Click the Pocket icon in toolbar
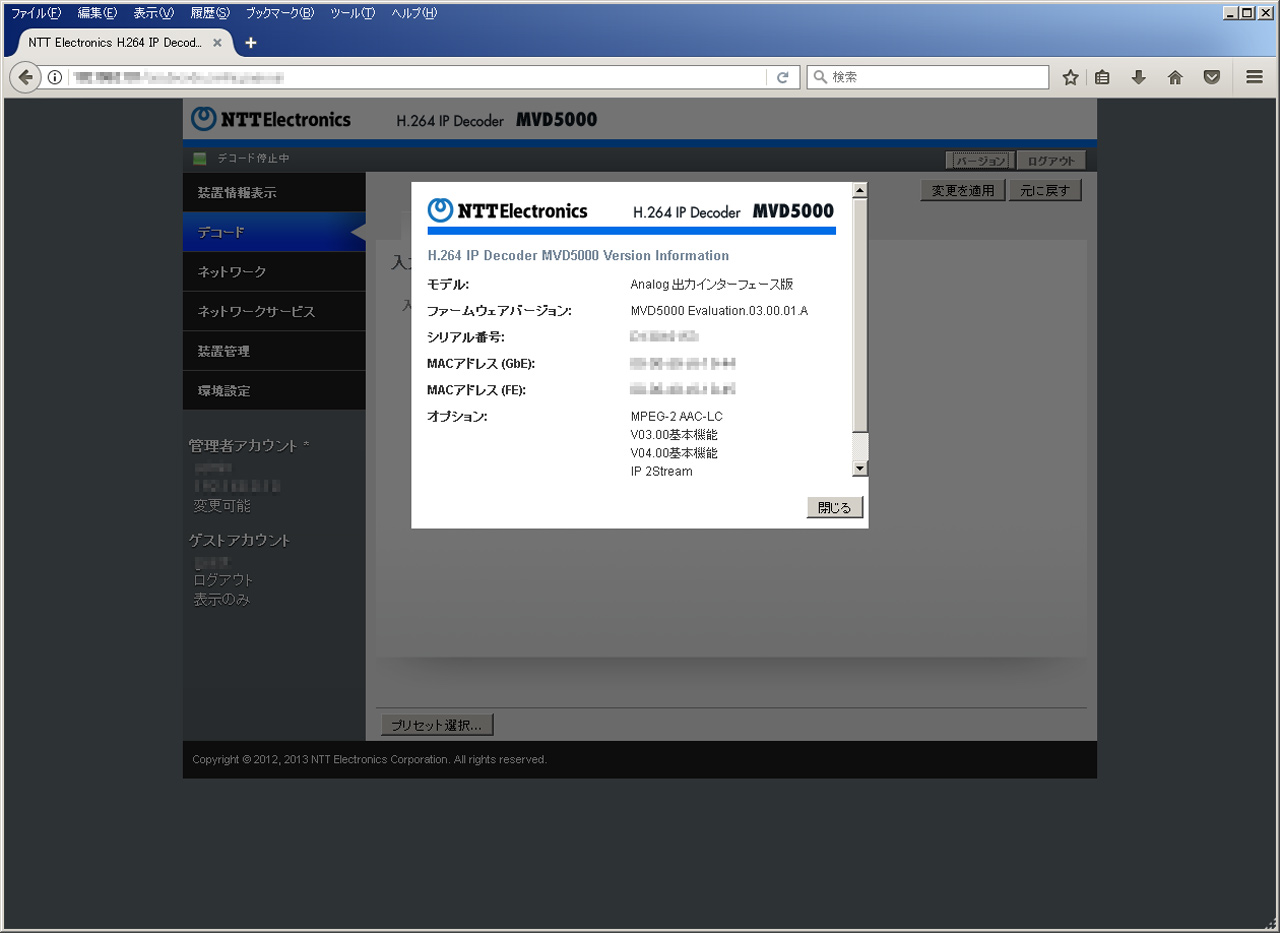 (1211, 77)
